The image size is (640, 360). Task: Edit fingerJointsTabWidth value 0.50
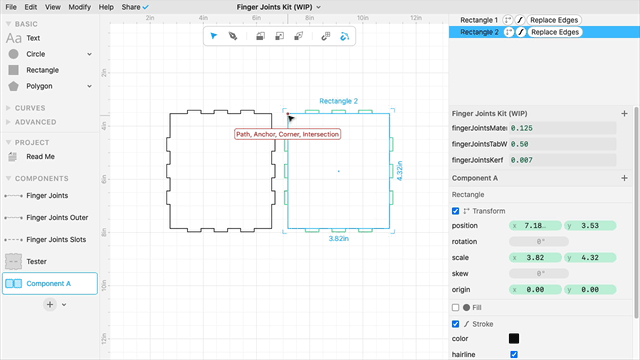562,144
